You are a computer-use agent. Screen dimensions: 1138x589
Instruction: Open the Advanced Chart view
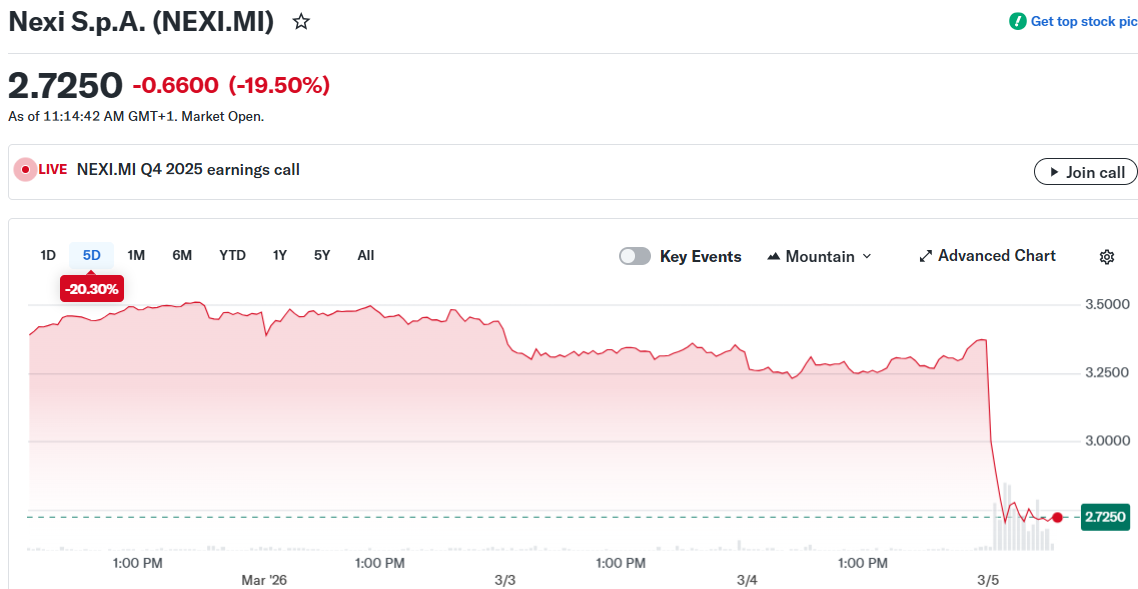tap(996, 255)
